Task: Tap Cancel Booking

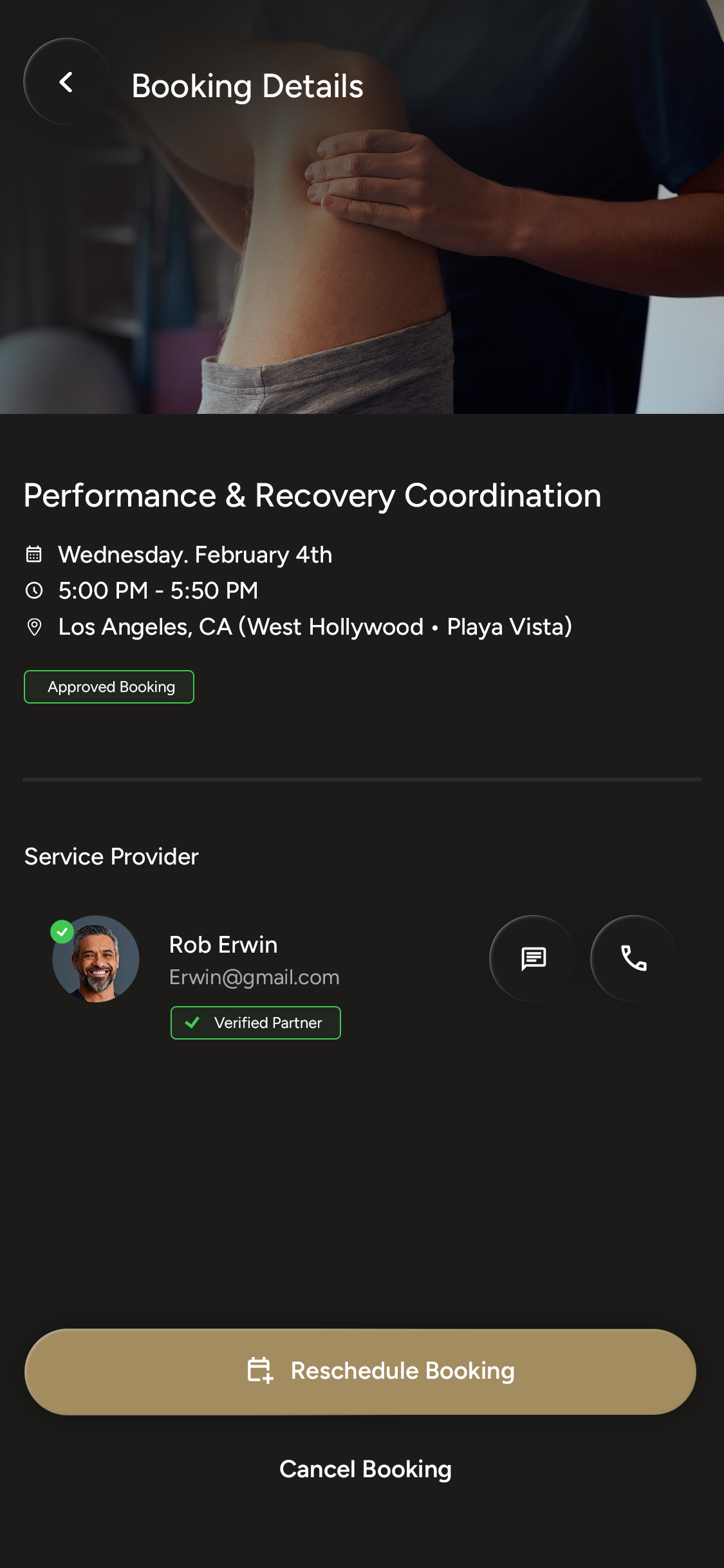Action: pos(365,1470)
